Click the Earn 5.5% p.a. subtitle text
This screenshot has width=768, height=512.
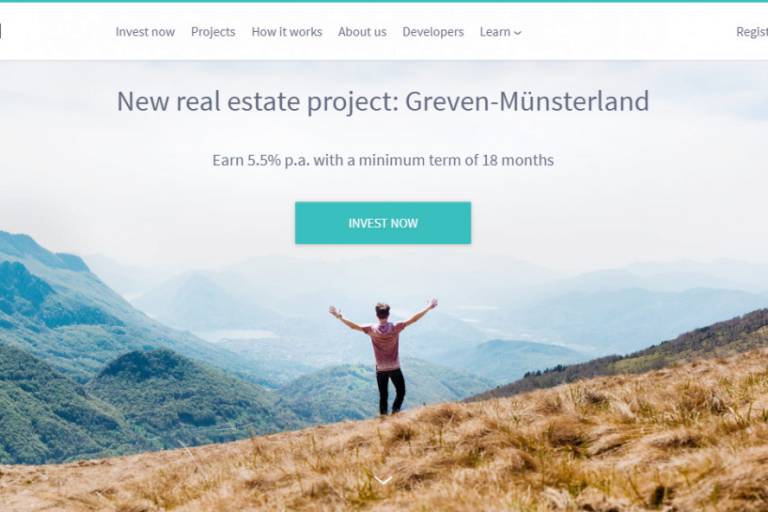coord(383,160)
